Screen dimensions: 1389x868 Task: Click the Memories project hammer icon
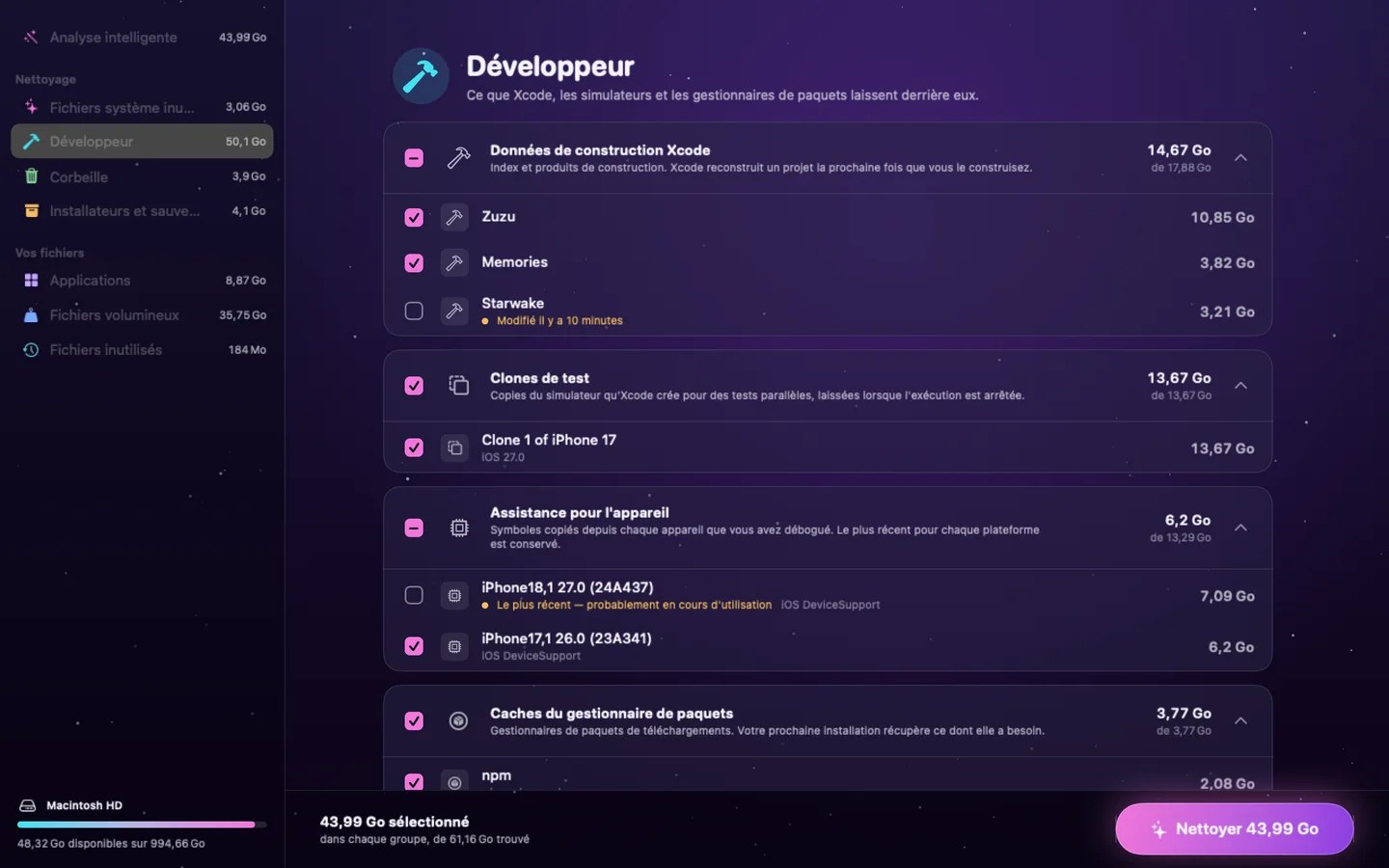pyautogui.click(x=454, y=262)
